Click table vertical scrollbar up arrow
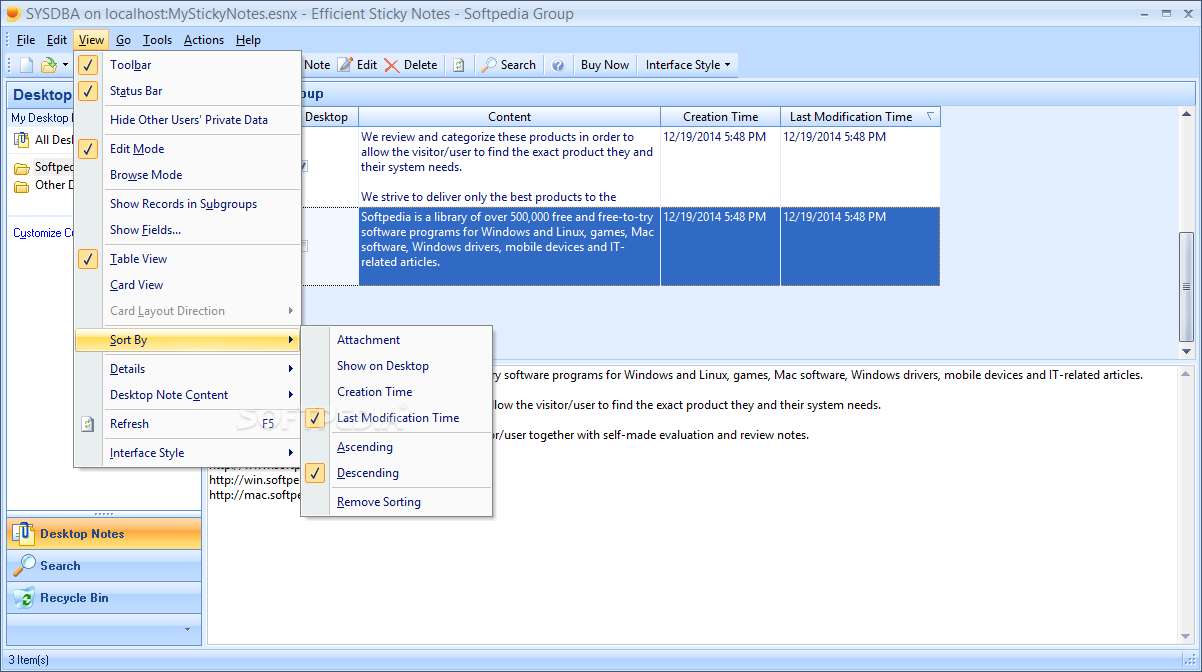Viewport: 1202px width, 672px height. pyautogui.click(x=1187, y=115)
